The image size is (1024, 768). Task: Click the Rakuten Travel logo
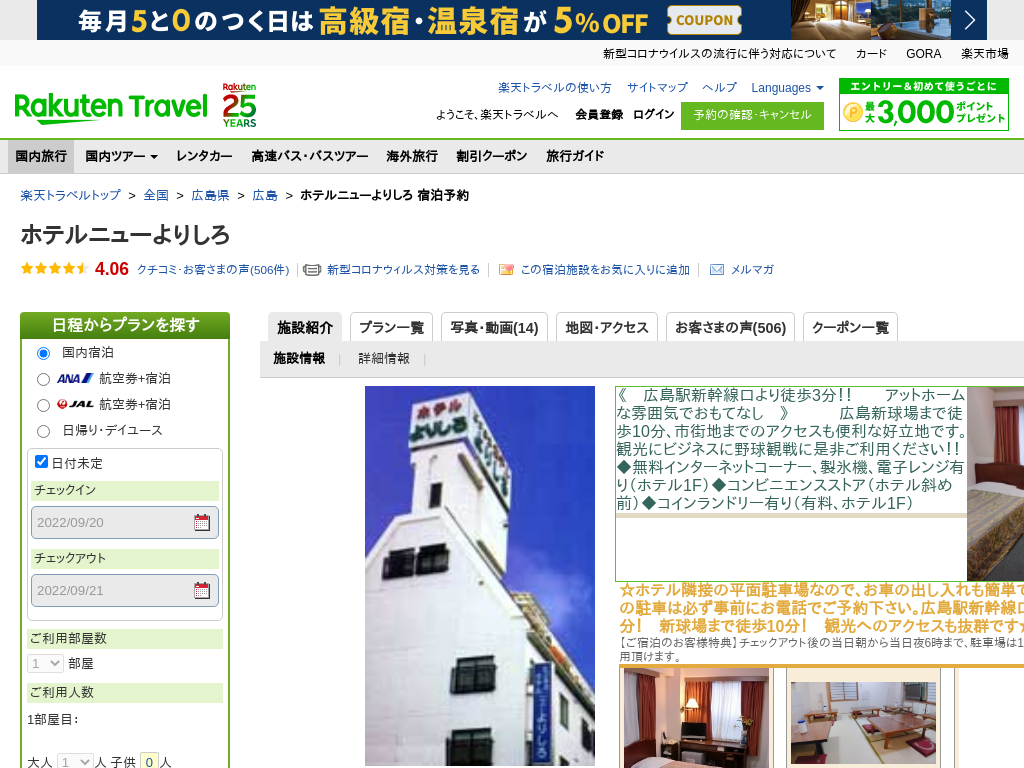110,108
